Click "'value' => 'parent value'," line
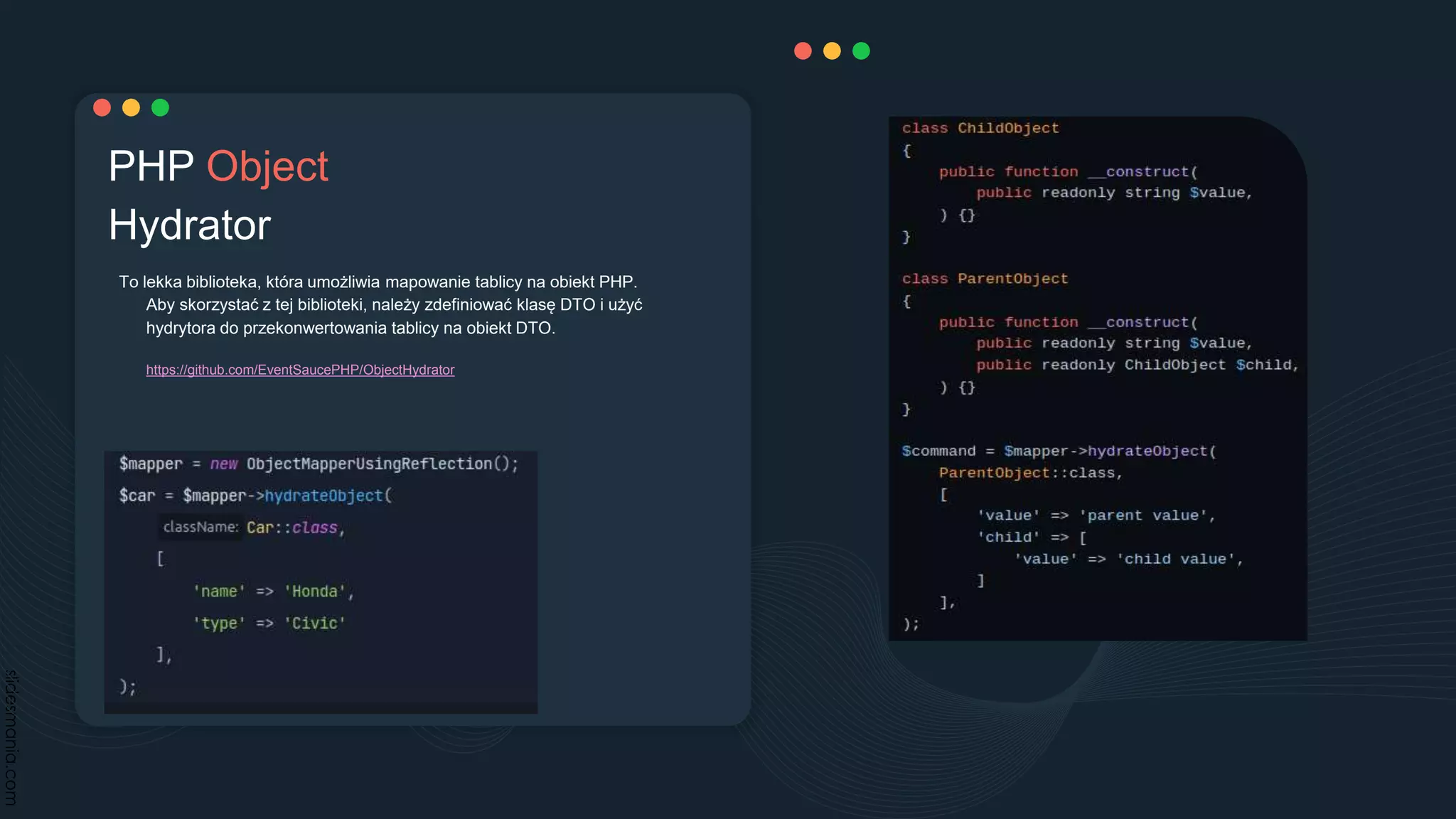Image resolution: width=1456 pixels, height=819 pixels. [x=1096, y=515]
